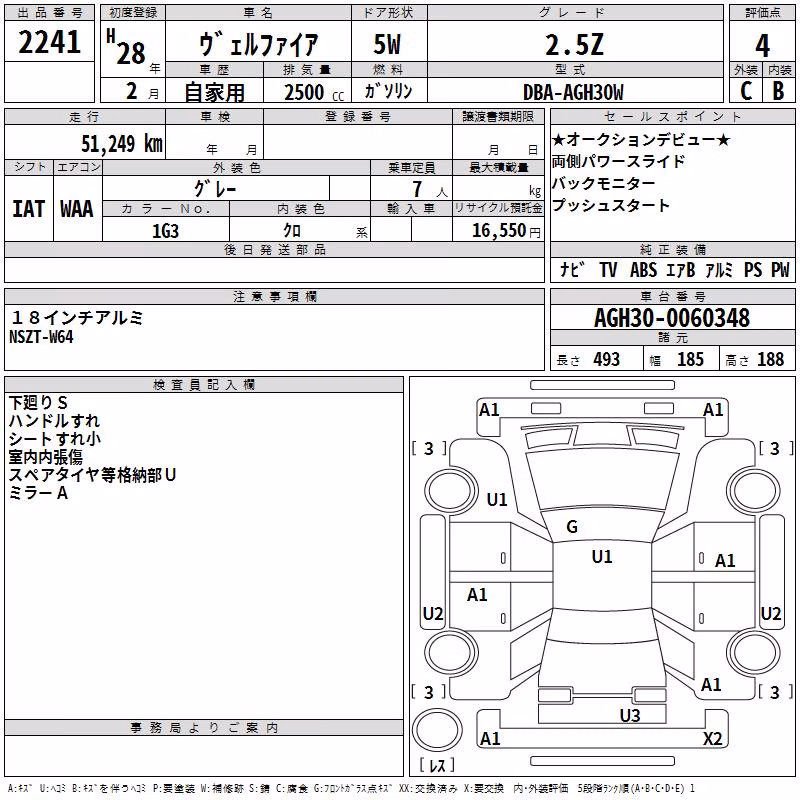The image size is (800, 800).
Task: Select the "プッシュスタート" sales point
Action: pyautogui.click(x=611, y=205)
